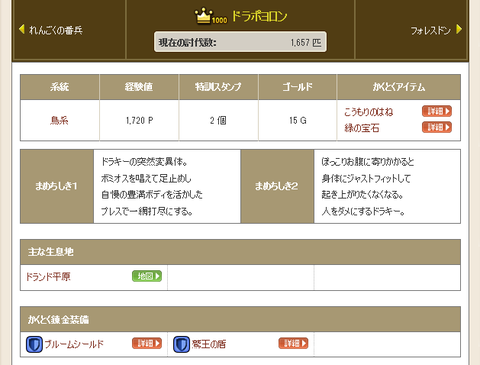The image size is (480, 365).
Task: Open the こうもりのはね item link
Action: [368, 112]
